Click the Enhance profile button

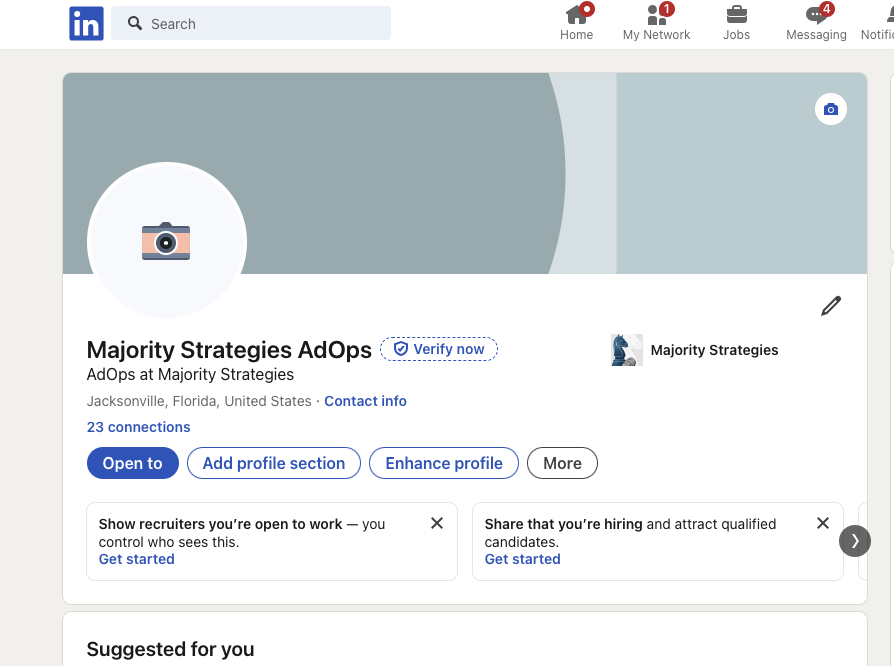(x=444, y=463)
